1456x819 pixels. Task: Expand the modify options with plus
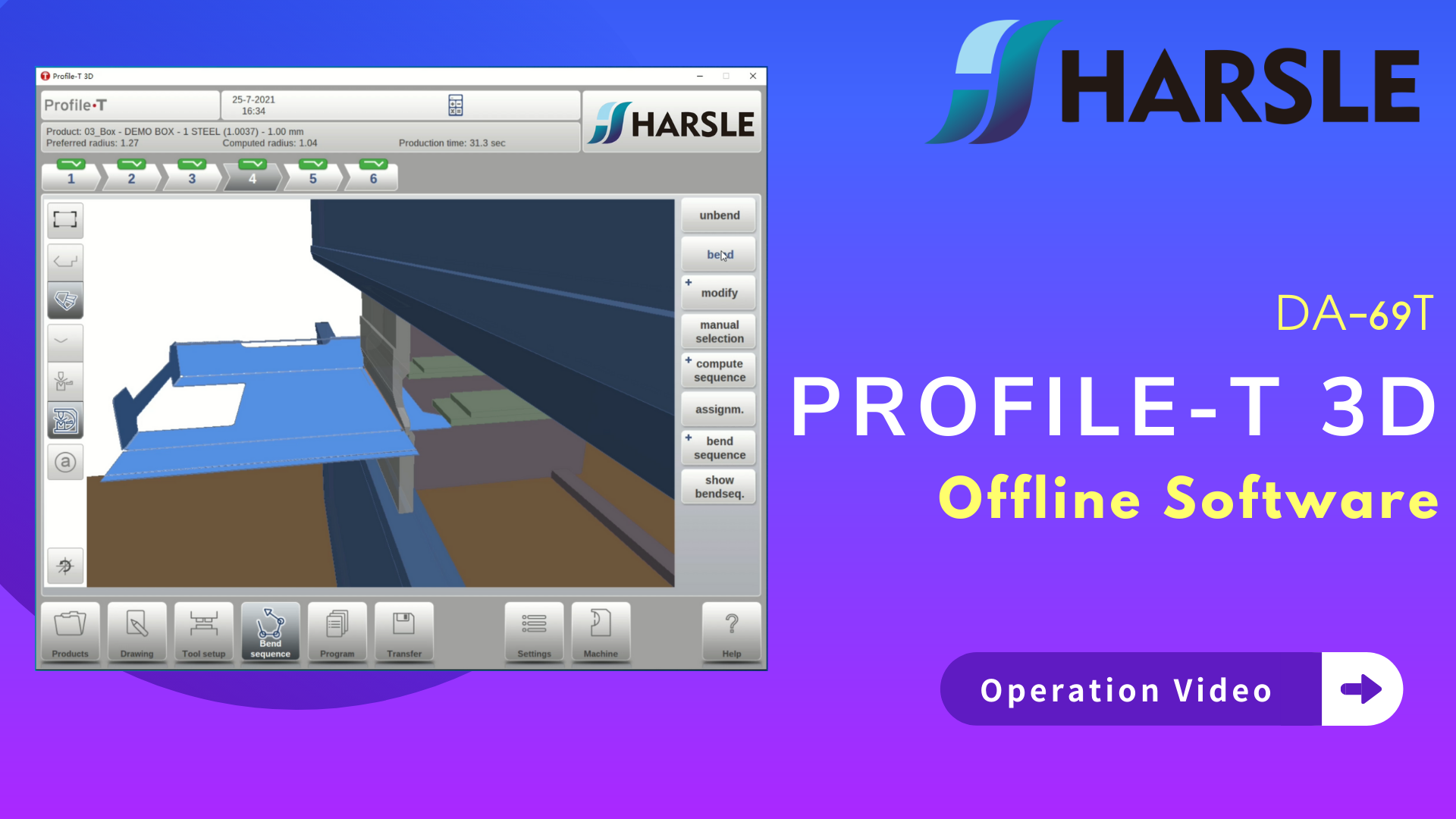coord(688,283)
